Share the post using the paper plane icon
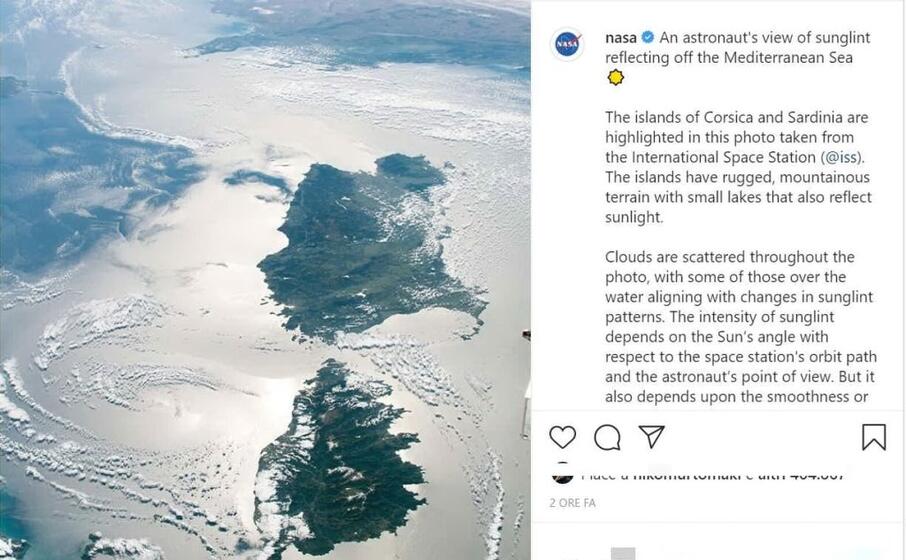Viewport: 906px width, 560px height. (x=652, y=437)
